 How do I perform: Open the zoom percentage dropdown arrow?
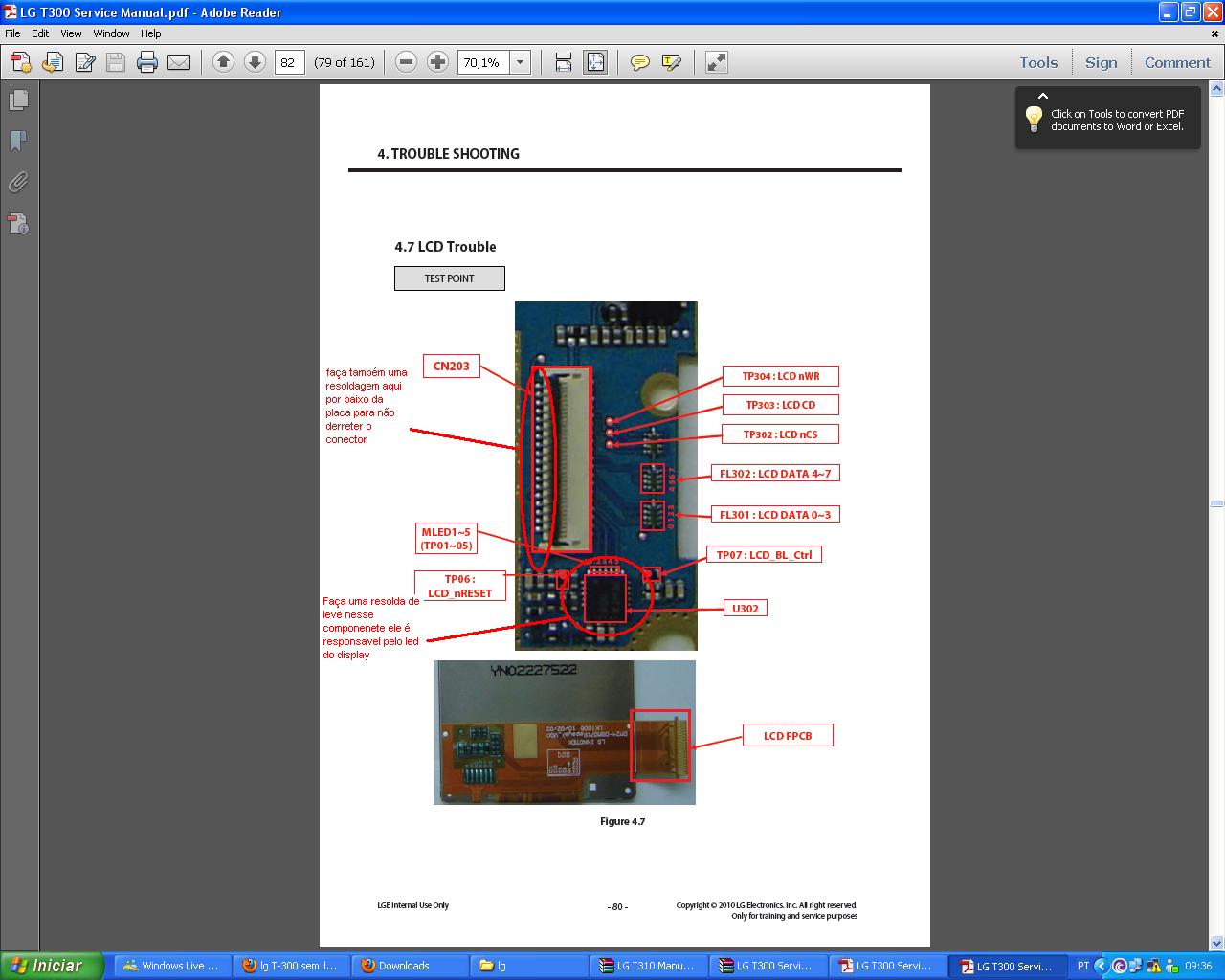tap(520, 62)
